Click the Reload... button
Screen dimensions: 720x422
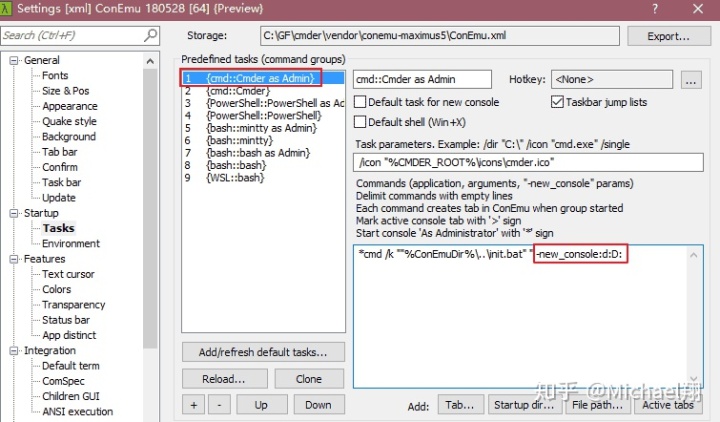click(x=224, y=379)
